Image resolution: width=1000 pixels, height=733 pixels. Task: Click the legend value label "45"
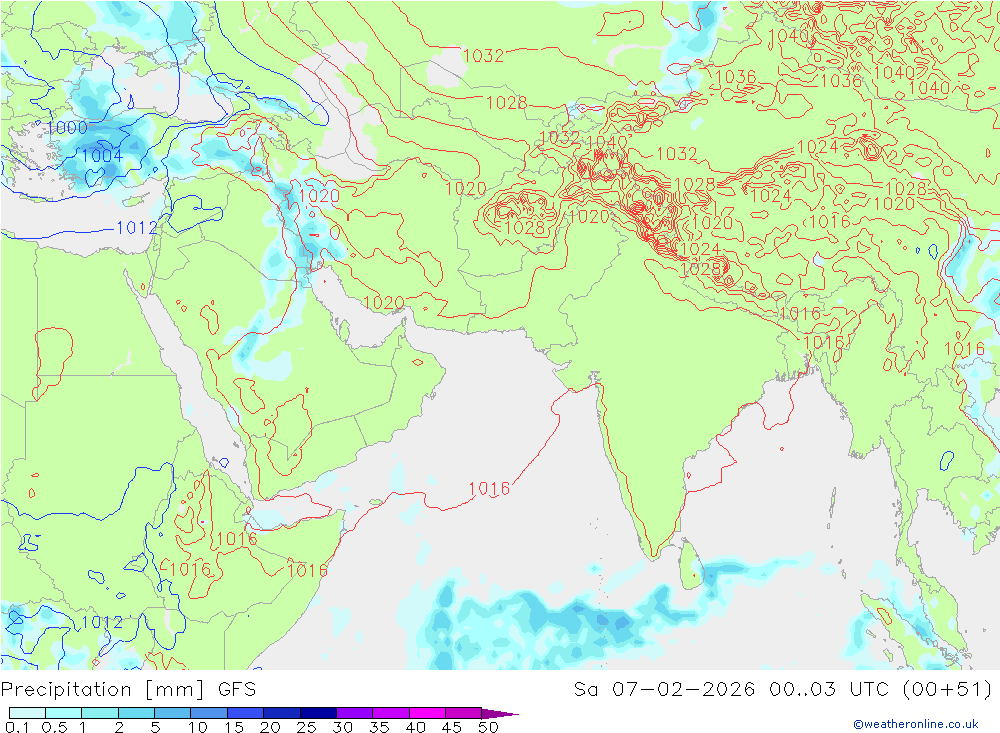pyautogui.click(x=452, y=727)
